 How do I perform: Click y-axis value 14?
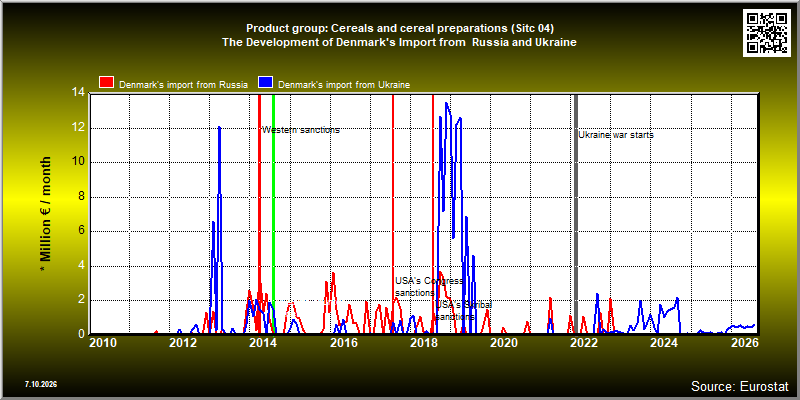(78, 93)
